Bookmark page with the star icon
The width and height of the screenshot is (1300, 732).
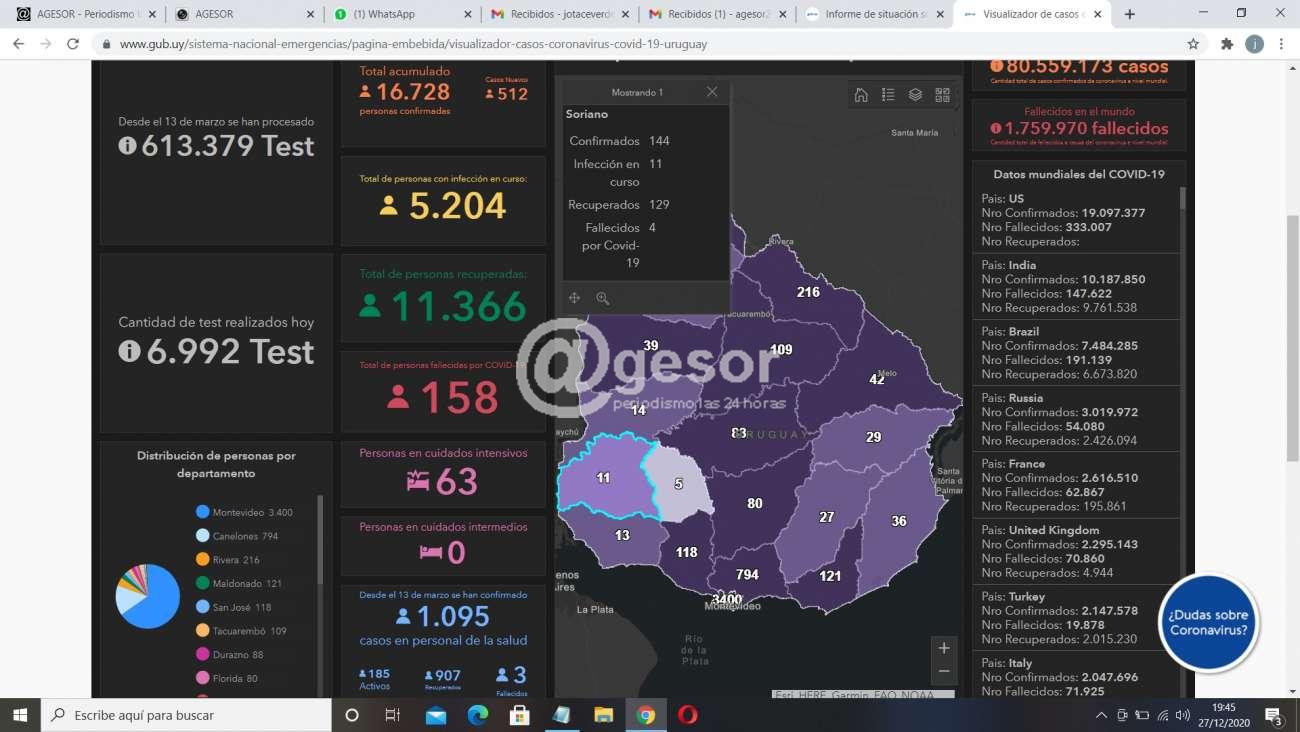click(x=1193, y=44)
